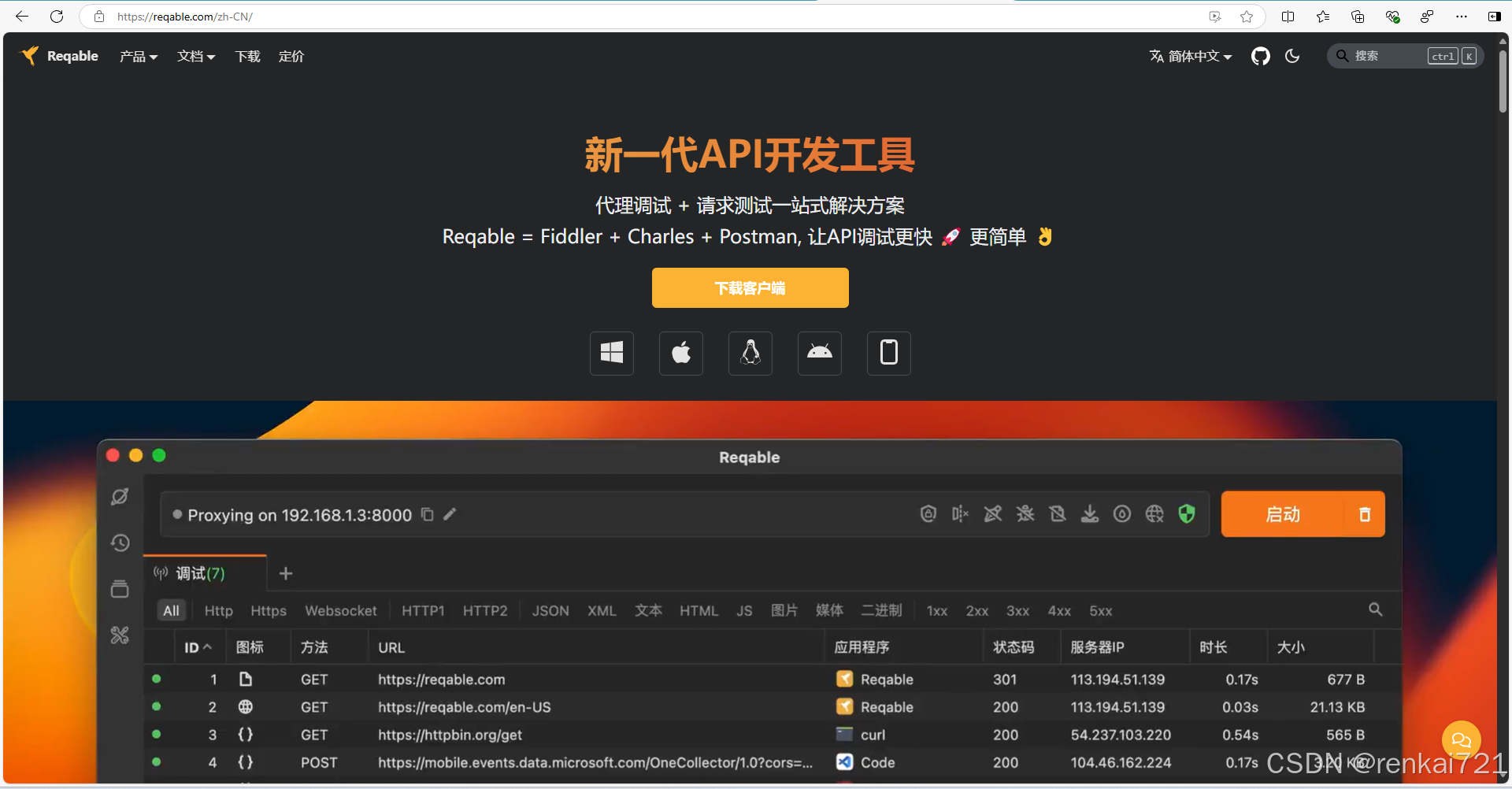The image size is (1512, 789).
Task: Open browser favorites list icon
Action: click(1323, 17)
